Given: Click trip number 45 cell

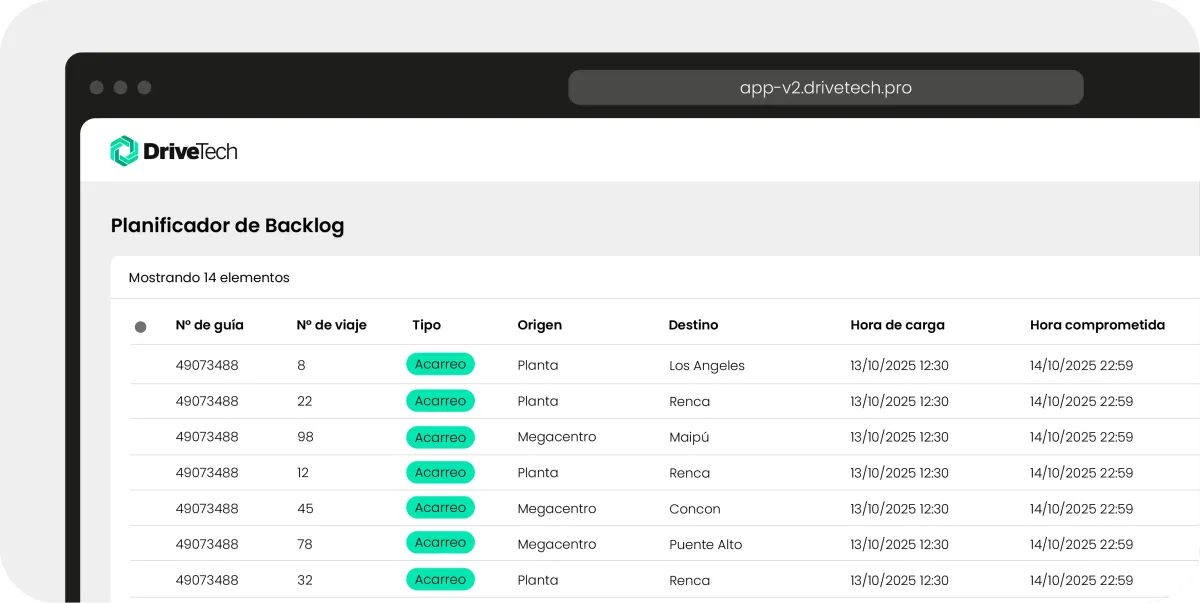Looking at the screenshot, I should coord(305,509).
